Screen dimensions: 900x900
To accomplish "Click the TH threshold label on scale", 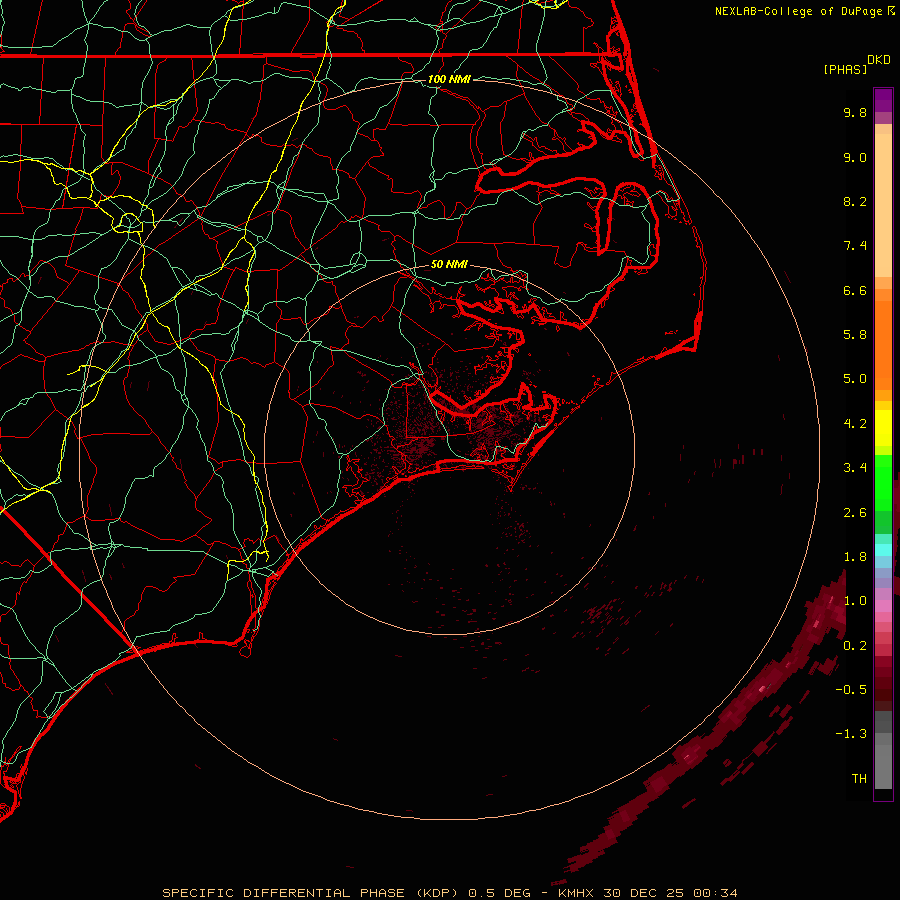I will point(859,778).
